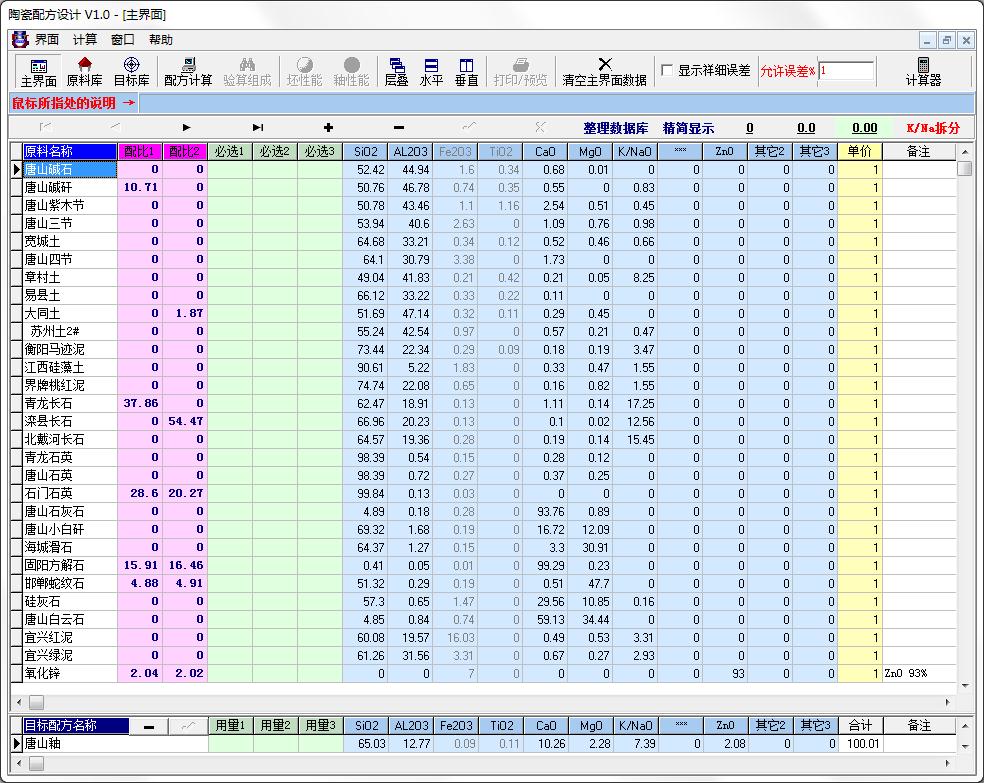Click the cancel edit X icon
Viewport: 984px width, 783px height.
(540, 127)
